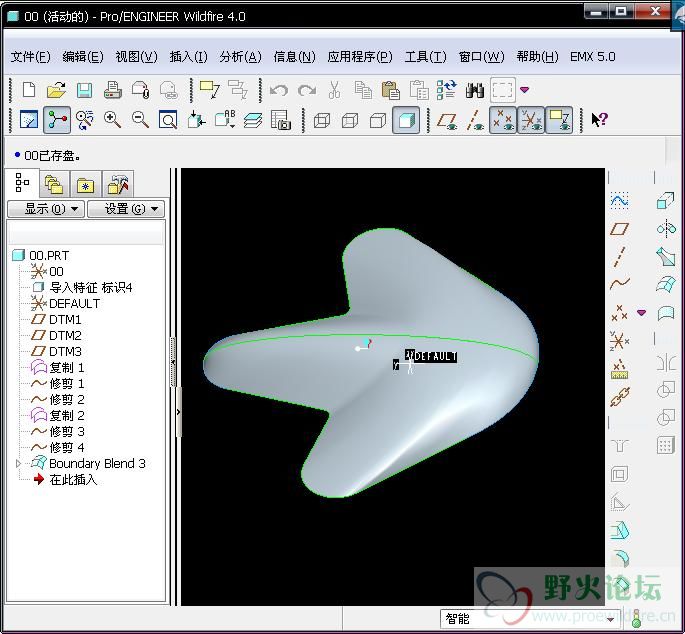Expand the Boundary Blend 3 feature
Screen dimensions: 685x634
pos(18,464)
